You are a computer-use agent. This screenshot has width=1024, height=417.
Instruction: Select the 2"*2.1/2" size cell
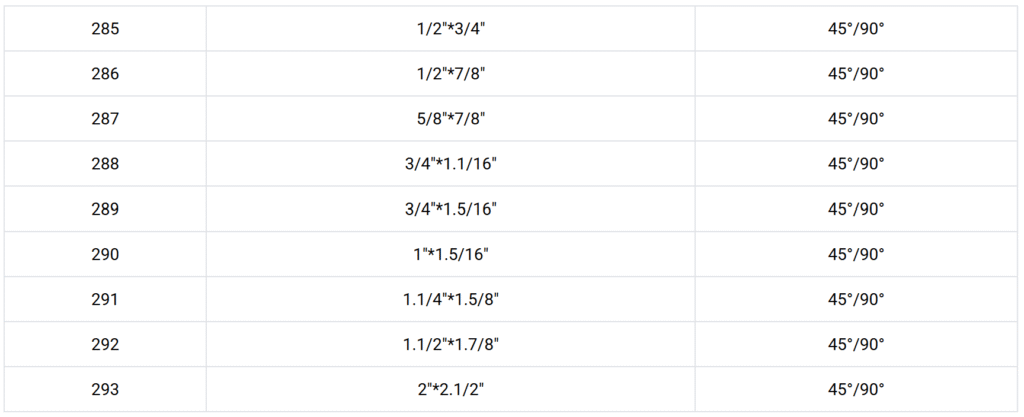pos(451,389)
